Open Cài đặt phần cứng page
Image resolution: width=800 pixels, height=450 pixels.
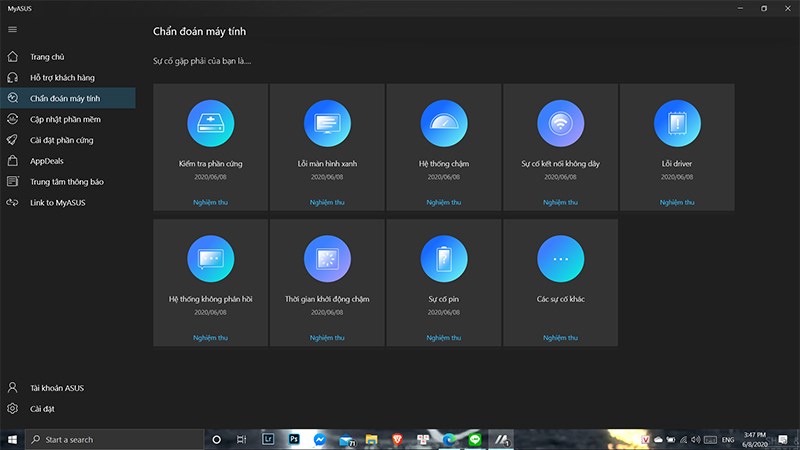(x=61, y=140)
